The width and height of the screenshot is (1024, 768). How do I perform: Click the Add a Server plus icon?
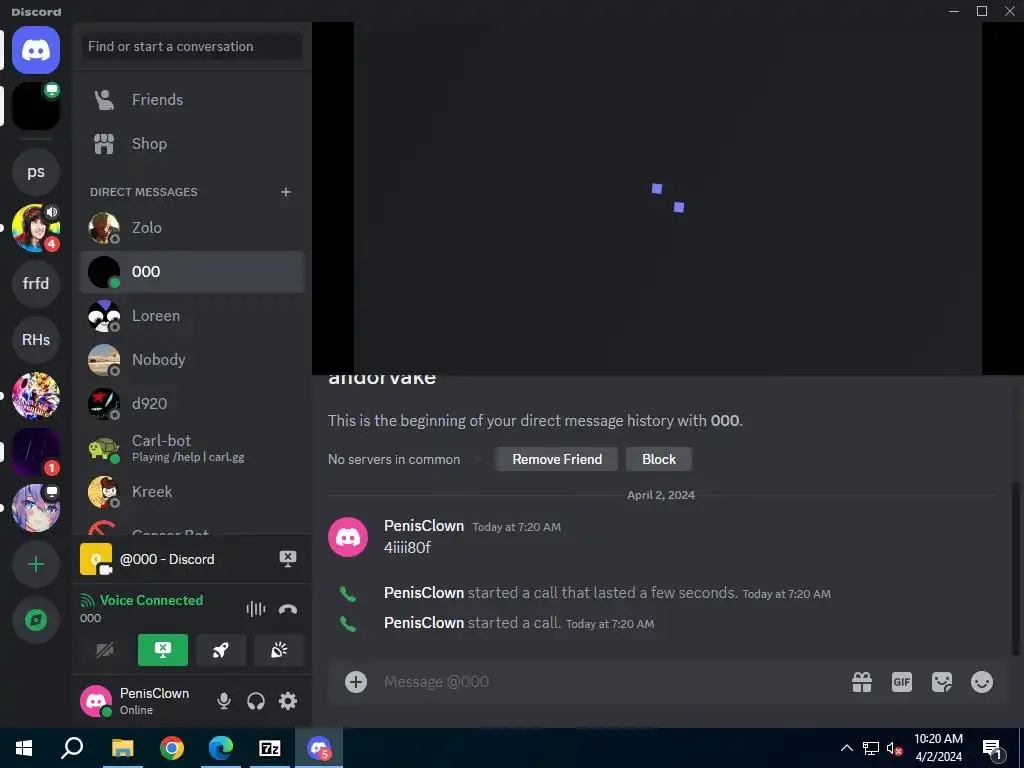click(x=36, y=564)
